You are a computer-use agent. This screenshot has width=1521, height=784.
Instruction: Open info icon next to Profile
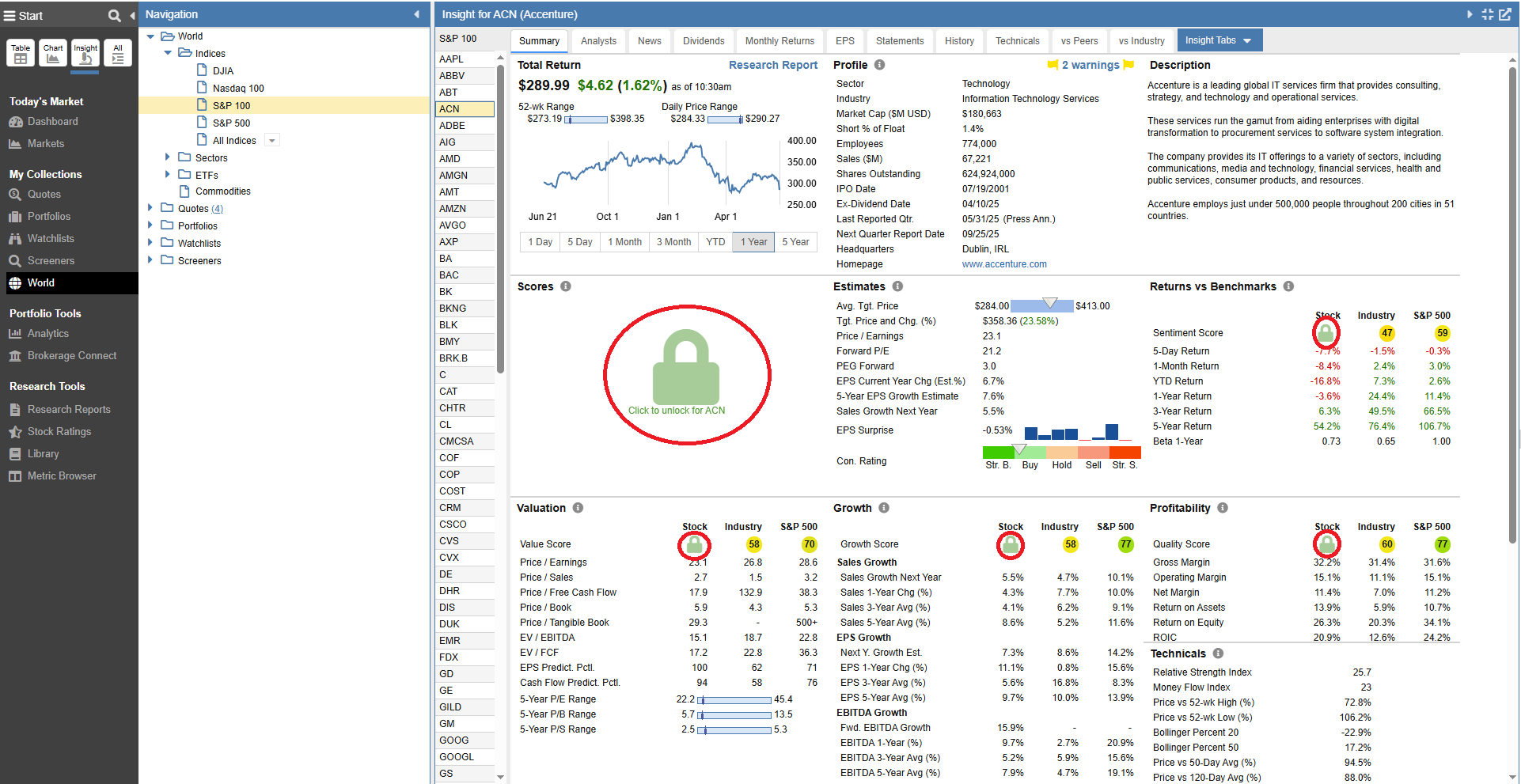pos(879,65)
